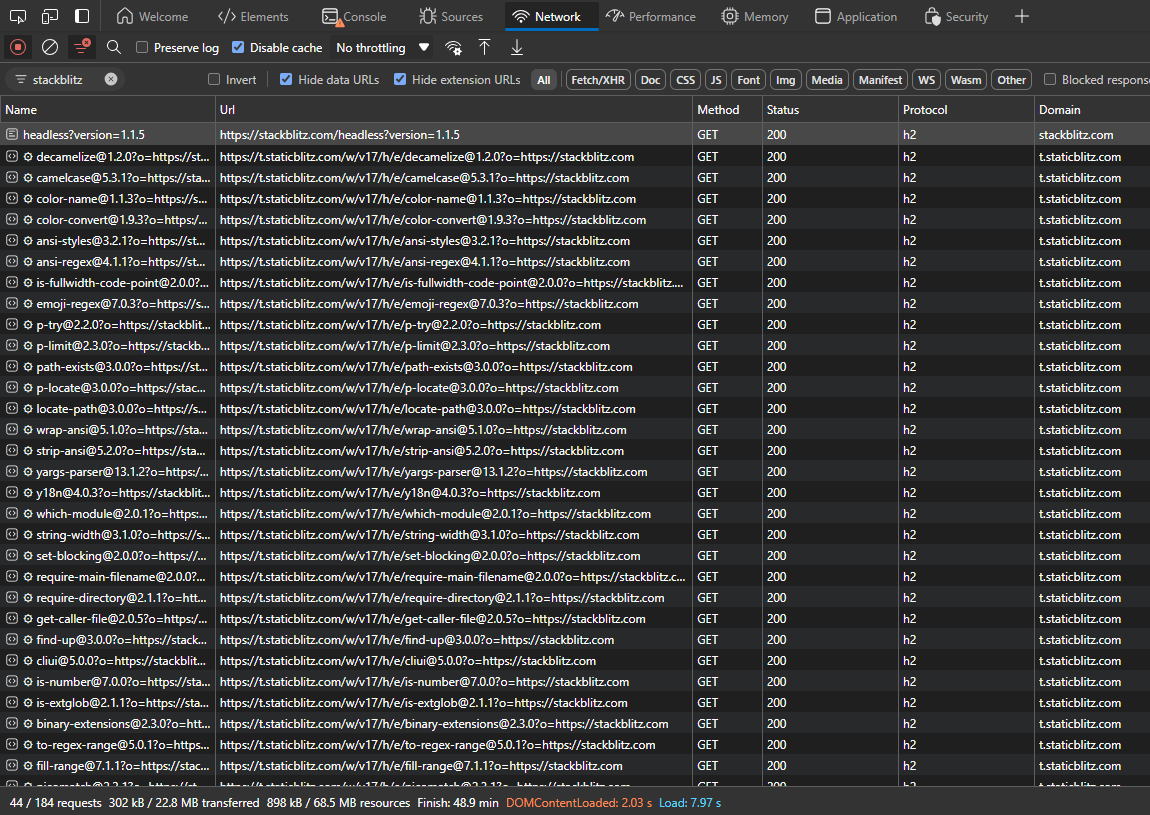This screenshot has height=815, width=1150.
Task: Clear the stackblitz filter text
Action: 111,79
